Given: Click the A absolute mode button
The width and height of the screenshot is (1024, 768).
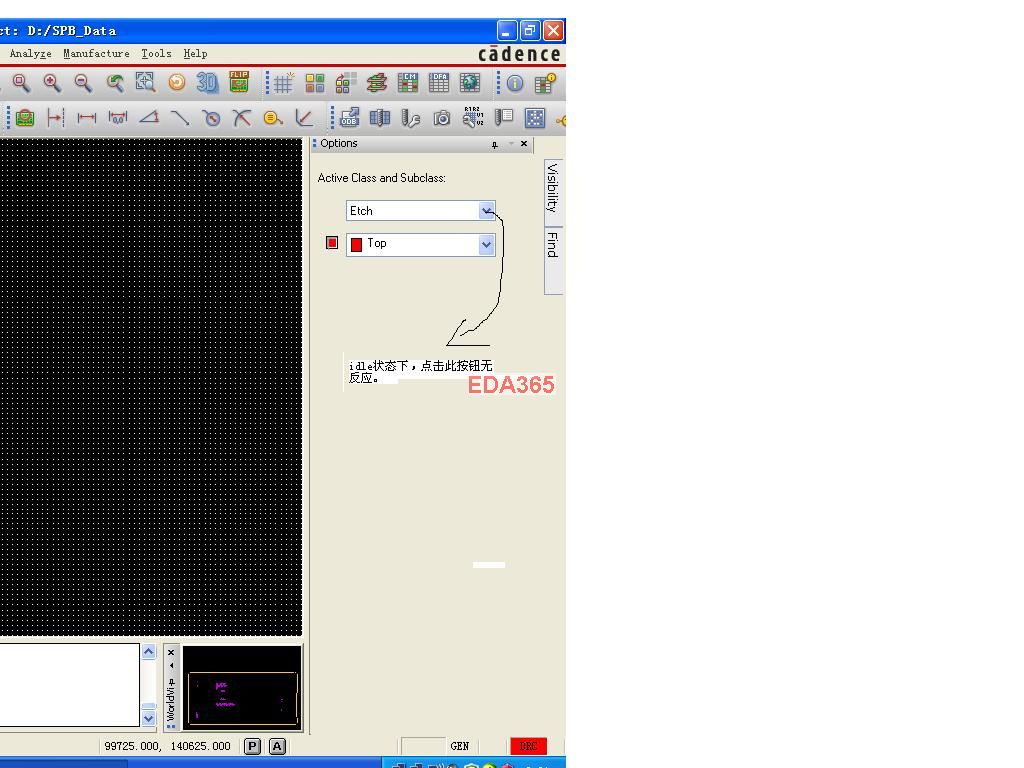Looking at the screenshot, I should point(278,746).
